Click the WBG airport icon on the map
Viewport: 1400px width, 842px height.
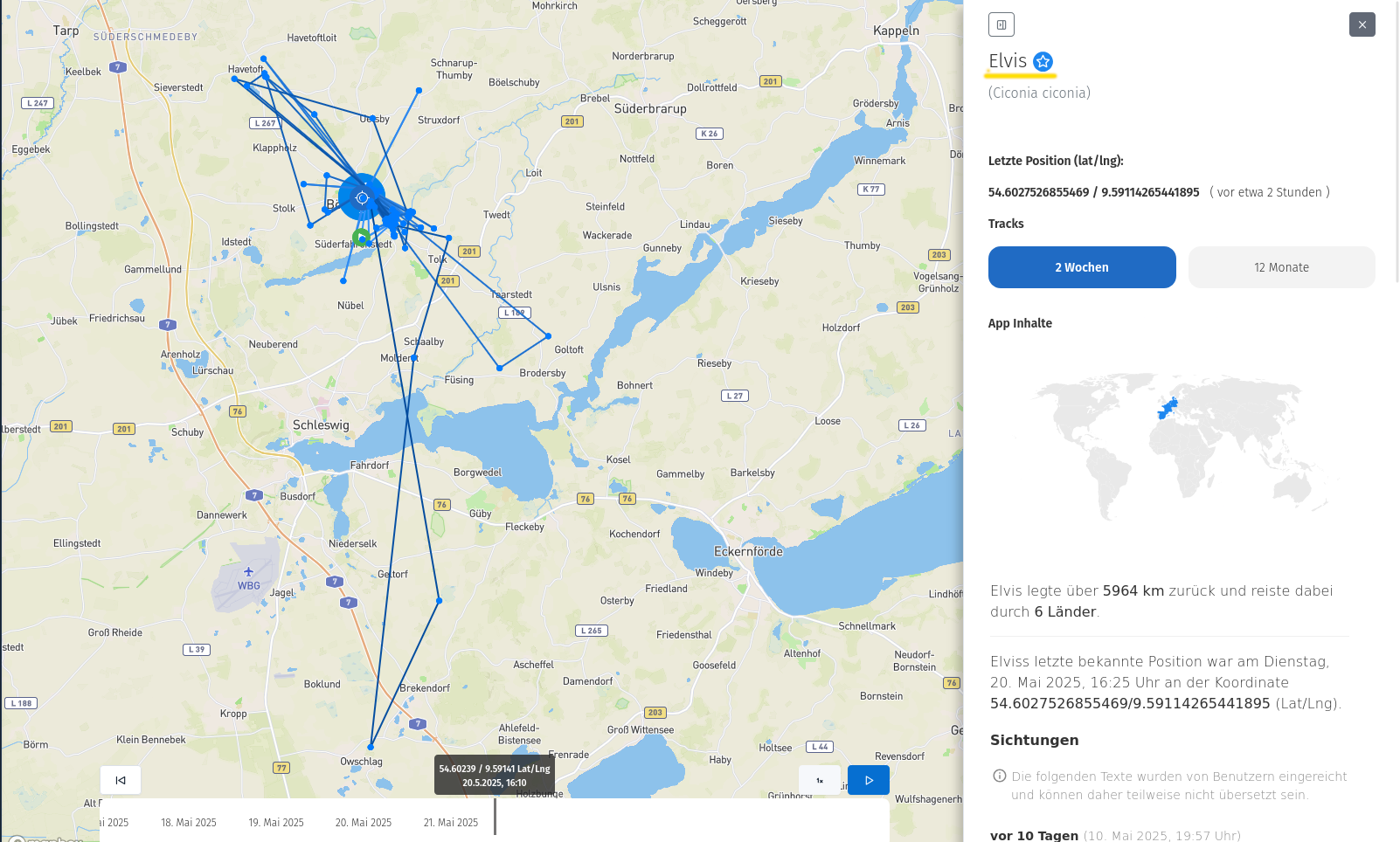coord(248,572)
